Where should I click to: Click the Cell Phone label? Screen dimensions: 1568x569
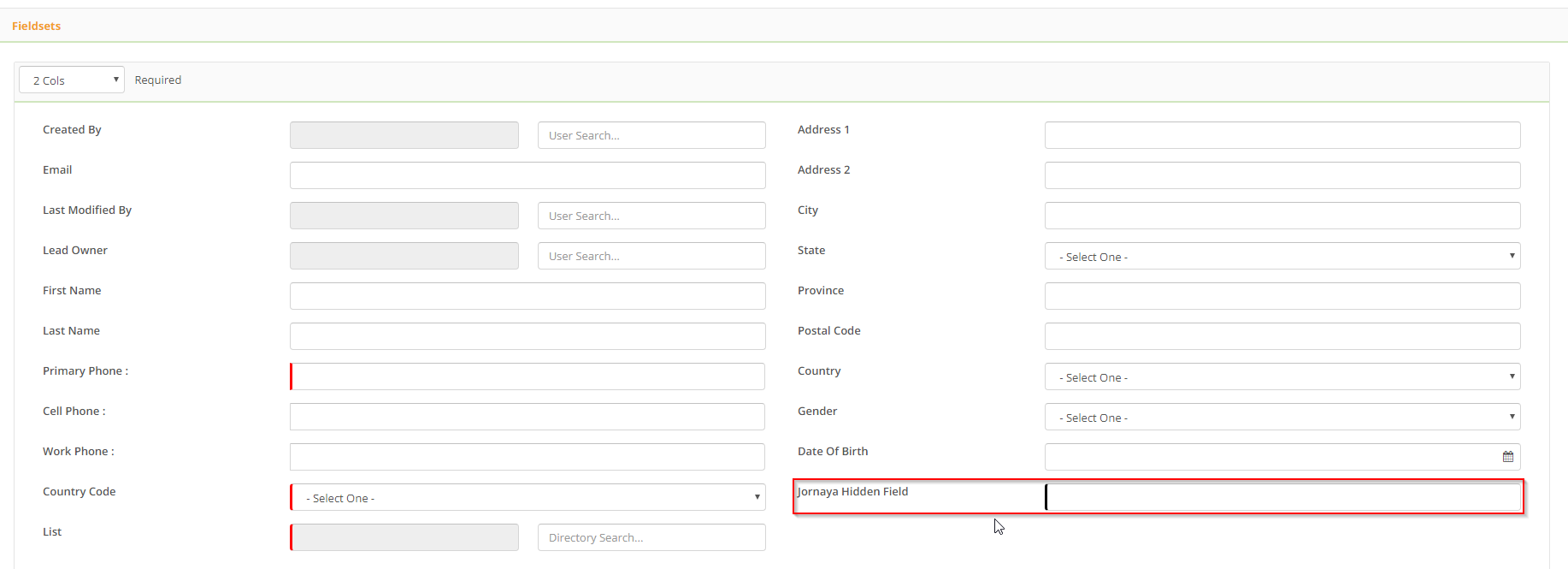pos(74,411)
